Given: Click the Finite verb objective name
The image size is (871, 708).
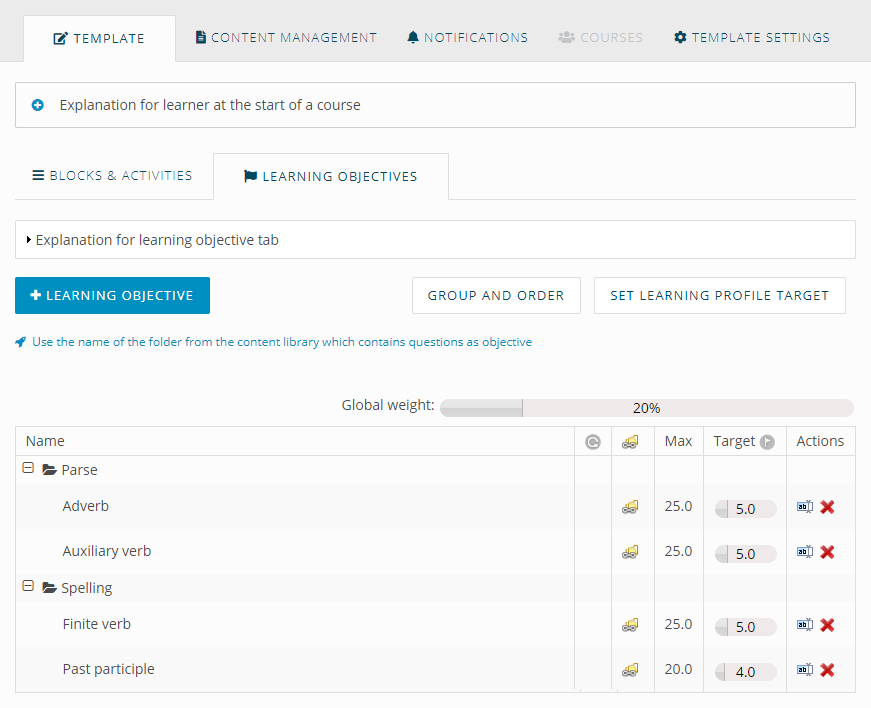Looking at the screenshot, I should (x=97, y=624).
